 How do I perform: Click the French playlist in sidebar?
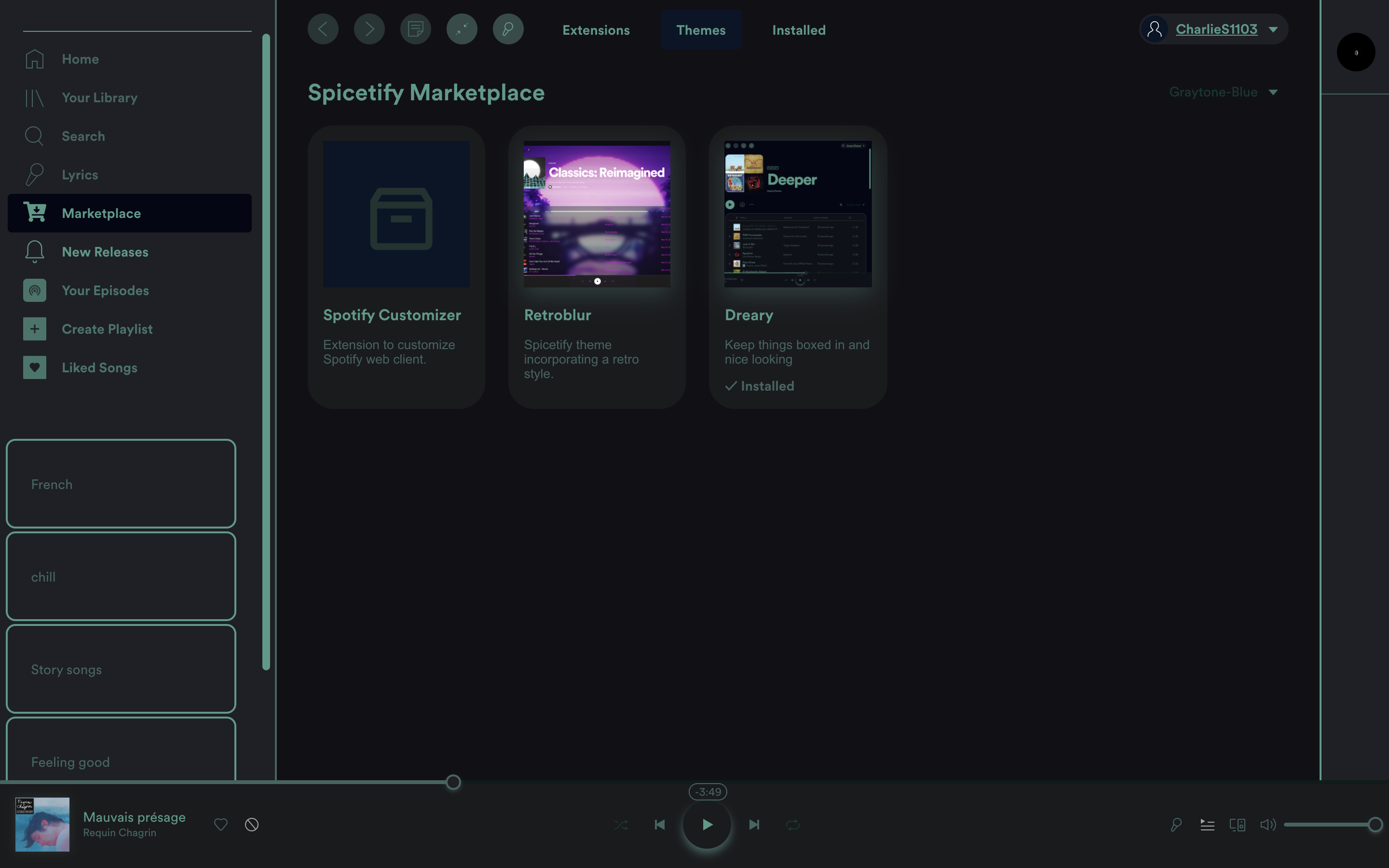[120, 483]
